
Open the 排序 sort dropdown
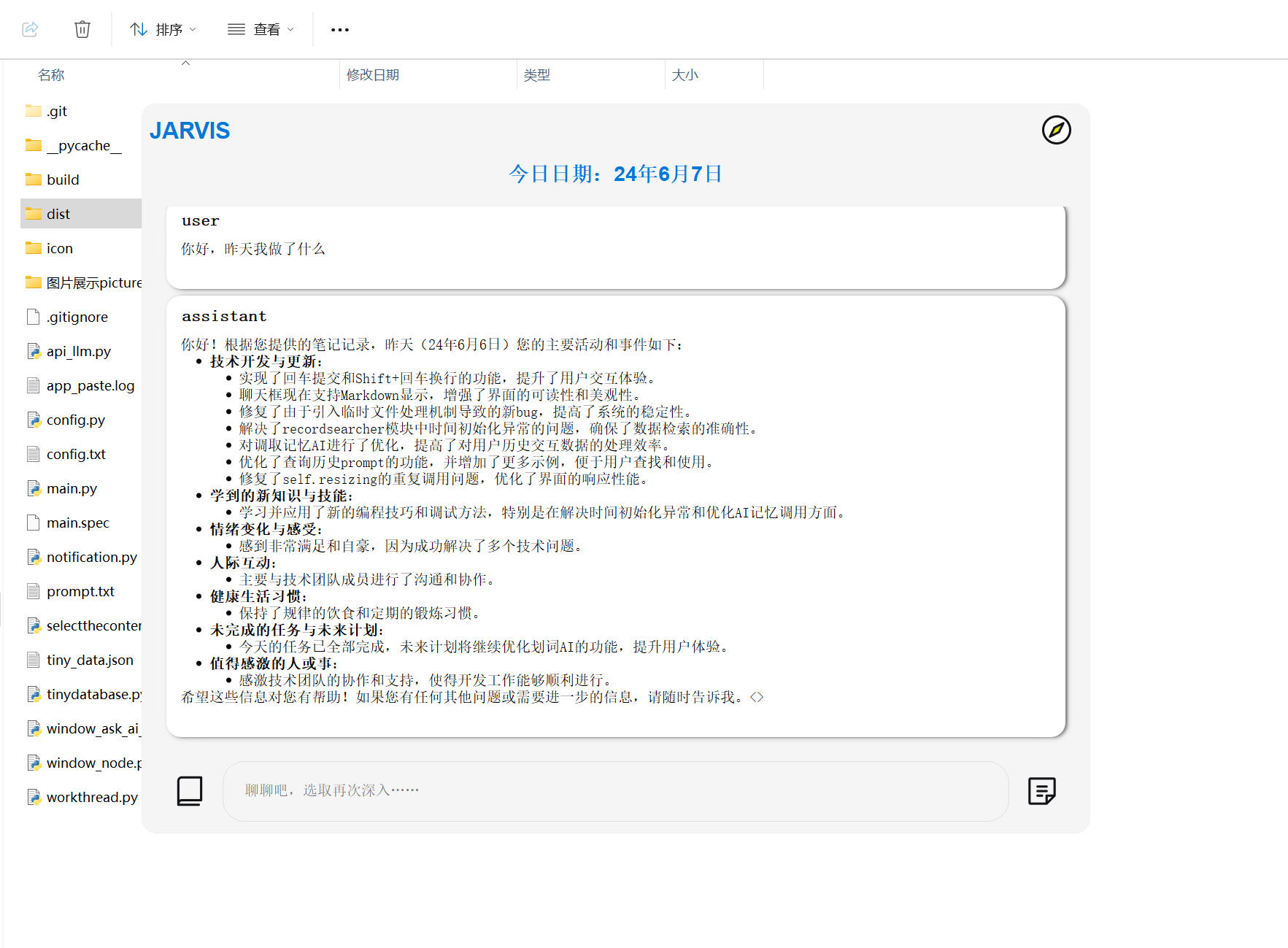tap(163, 29)
